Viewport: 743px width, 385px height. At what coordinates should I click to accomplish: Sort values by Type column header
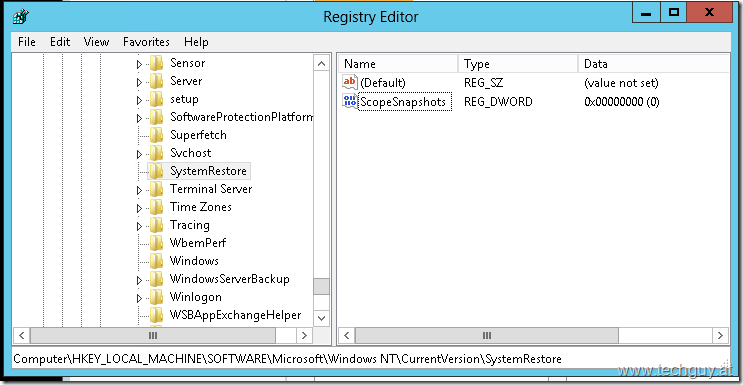(x=518, y=64)
